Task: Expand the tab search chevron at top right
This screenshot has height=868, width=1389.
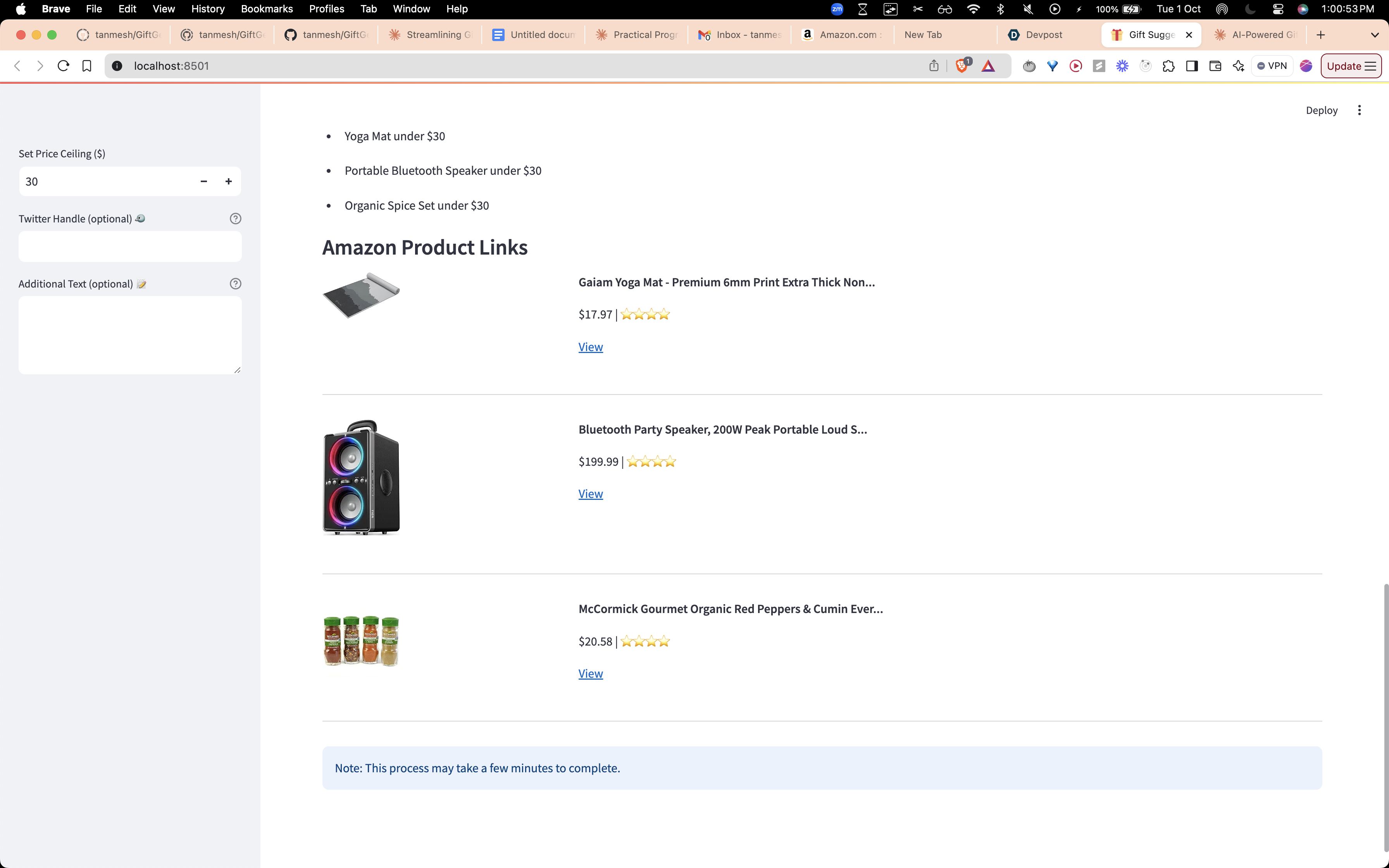Action: pyautogui.click(x=1375, y=34)
